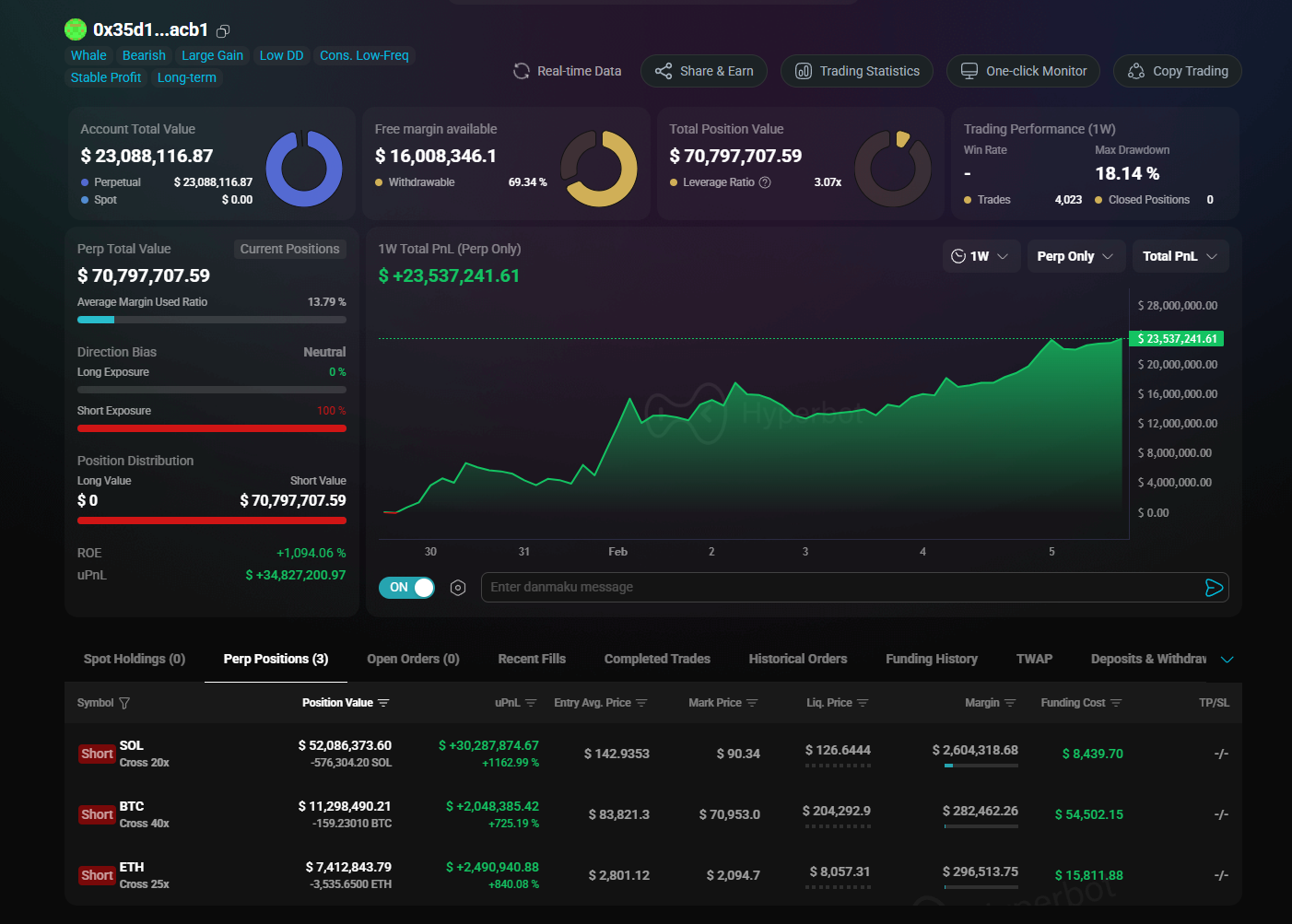
Task: Sort table by uPnL icon
Action: point(531,703)
